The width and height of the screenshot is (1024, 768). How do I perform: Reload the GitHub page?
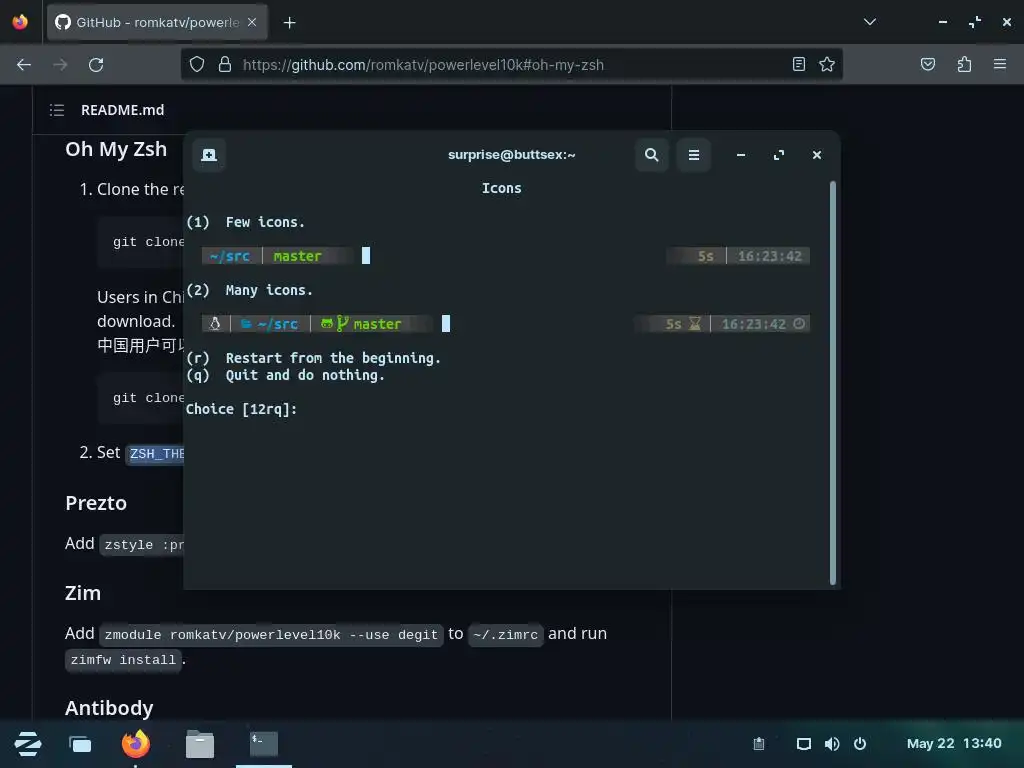coord(96,65)
